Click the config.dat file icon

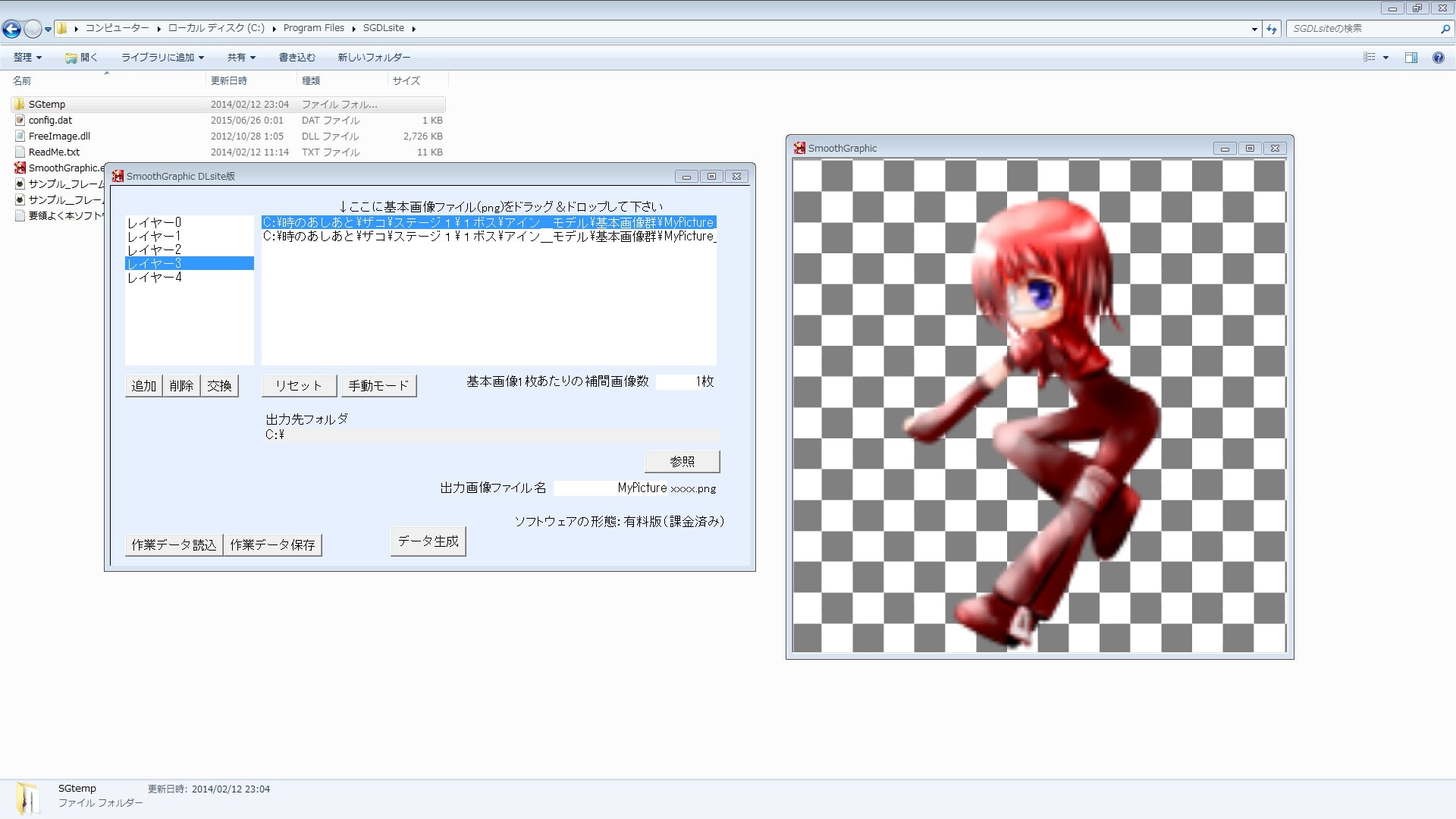pyautogui.click(x=19, y=120)
